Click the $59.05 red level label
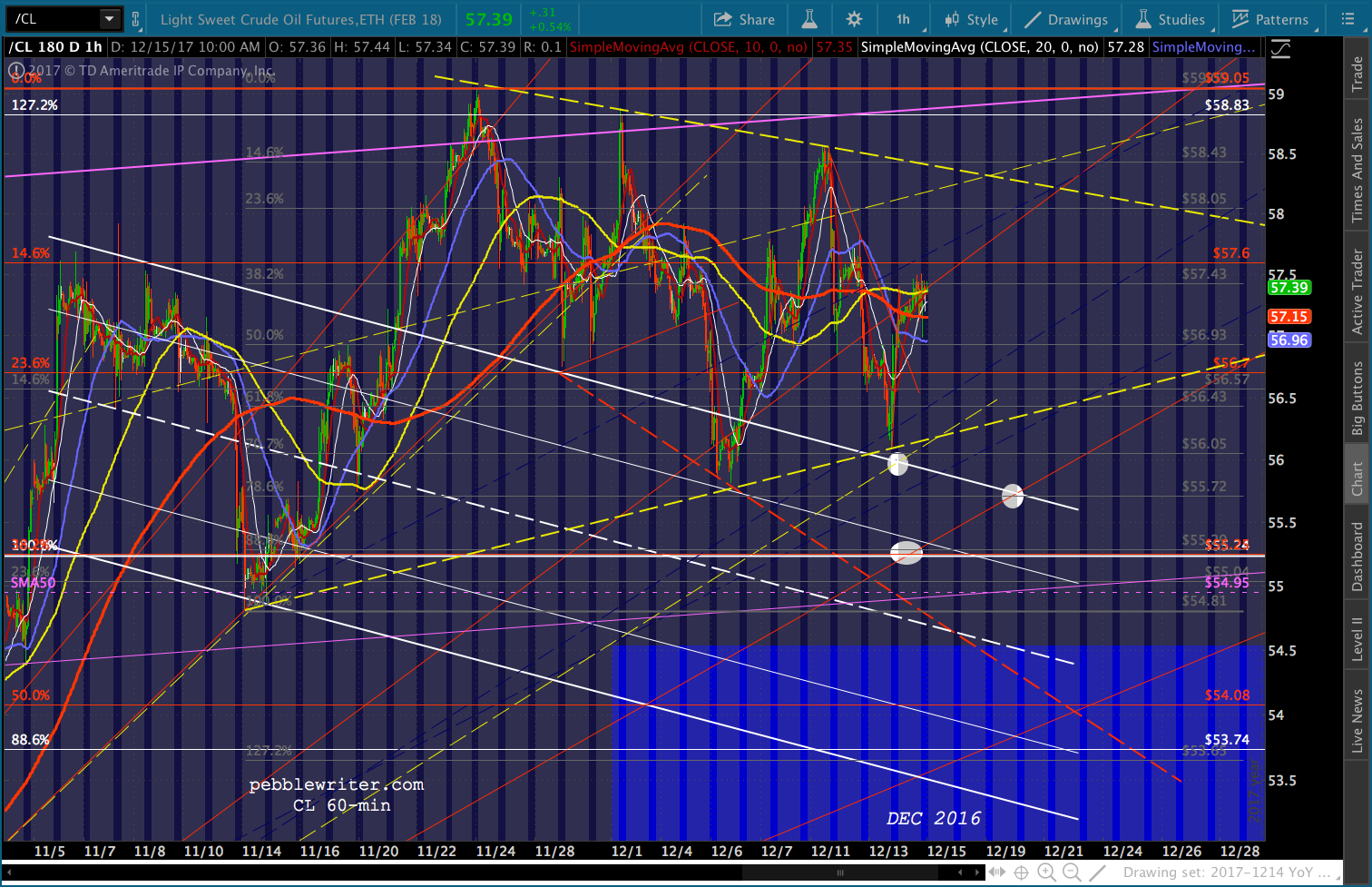Viewport: 1372px width, 887px height. [1227, 78]
